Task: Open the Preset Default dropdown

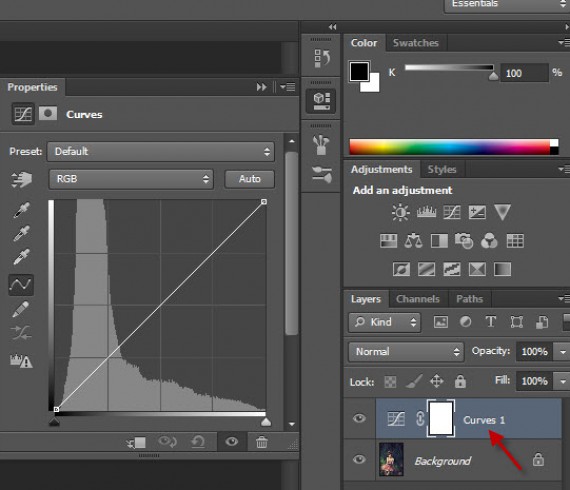Action: [161, 152]
